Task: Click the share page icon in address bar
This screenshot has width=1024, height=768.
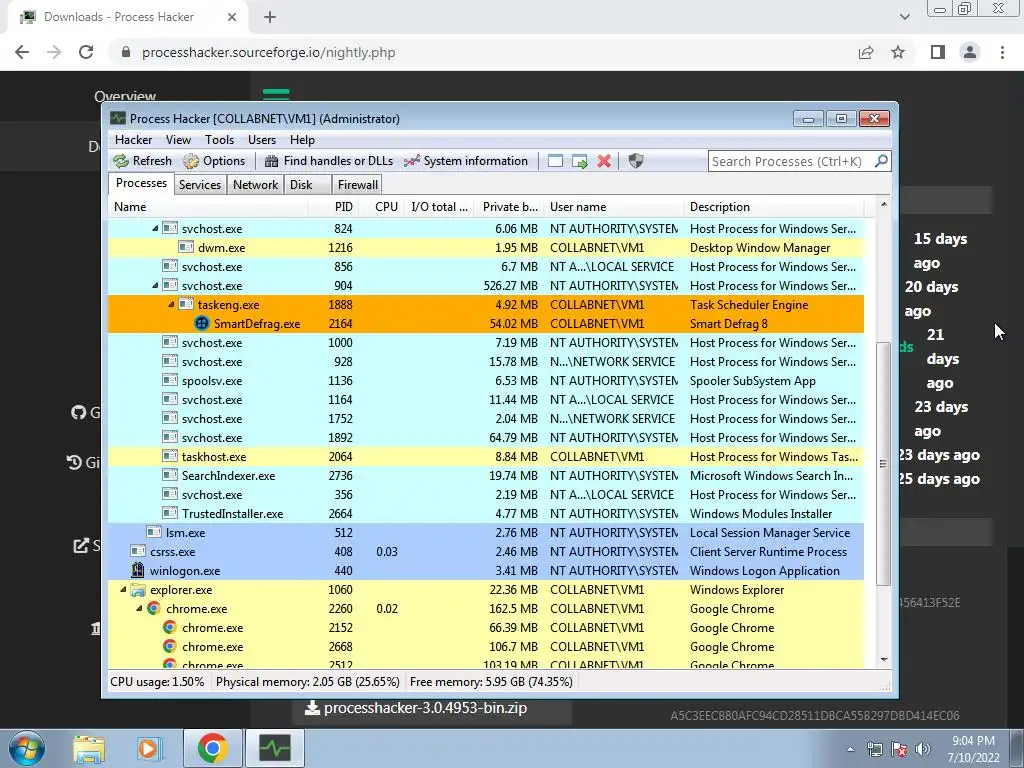Action: (866, 52)
